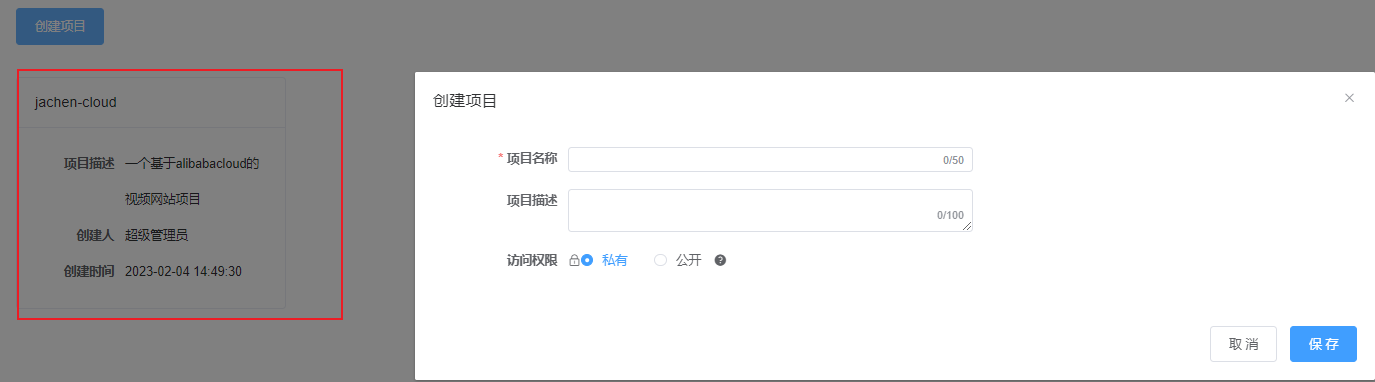Open the jachen-cloud project card title
Image resolution: width=1375 pixels, height=382 pixels.
pos(76,102)
